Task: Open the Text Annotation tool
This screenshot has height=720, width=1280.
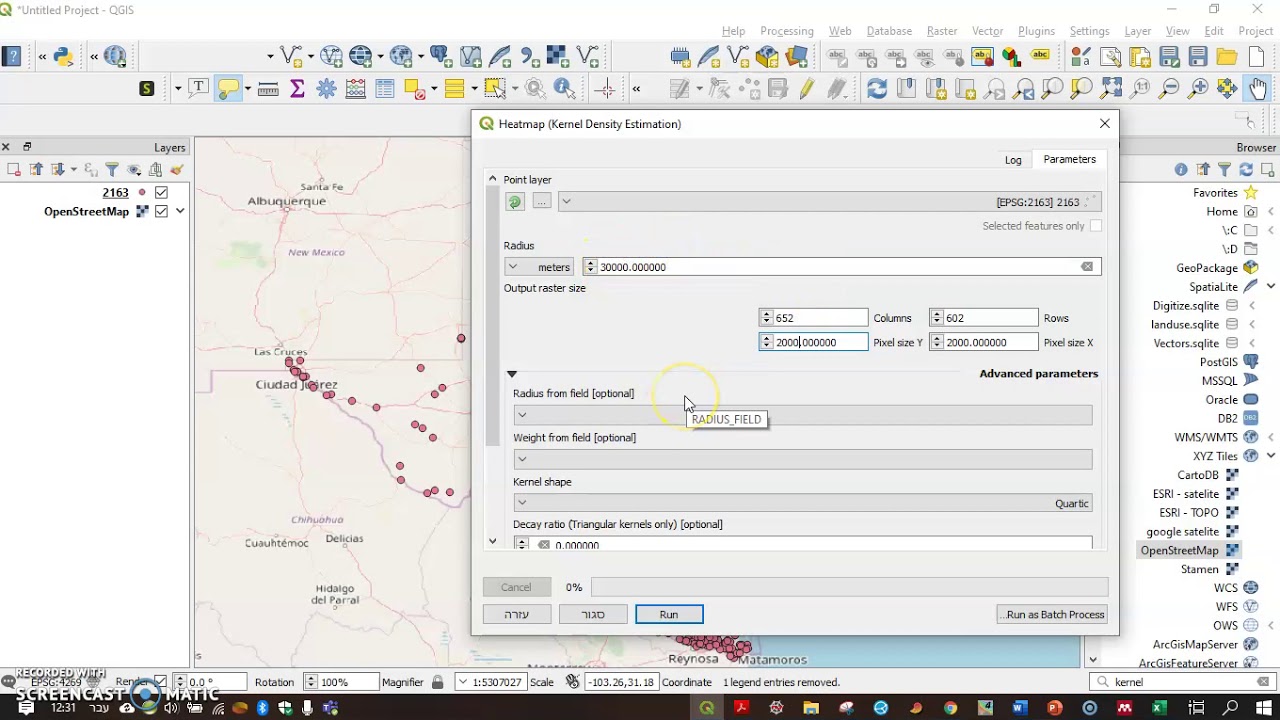Action: tap(198, 88)
